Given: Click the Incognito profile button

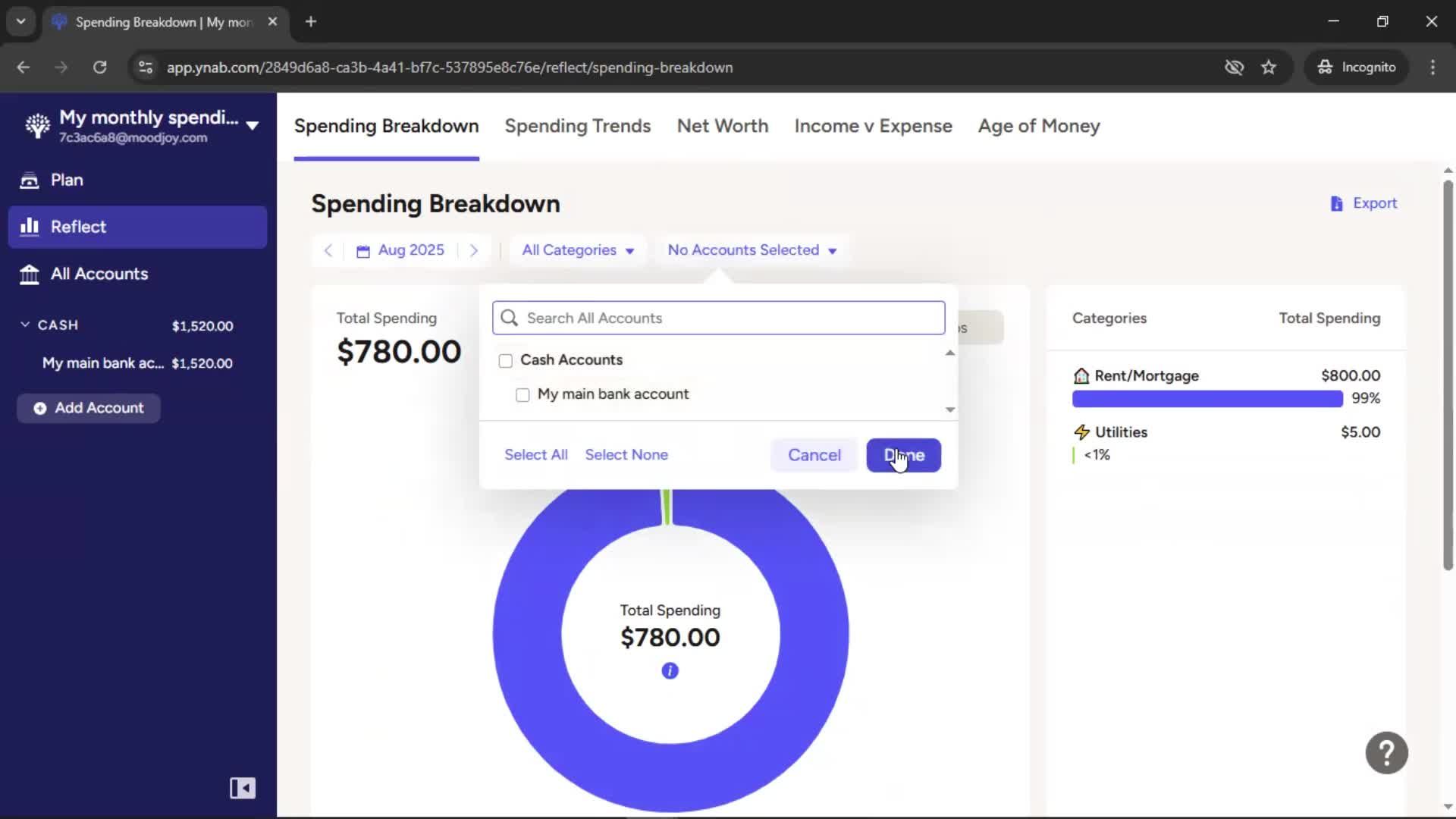Looking at the screenshot, I should click(1357, 67).
